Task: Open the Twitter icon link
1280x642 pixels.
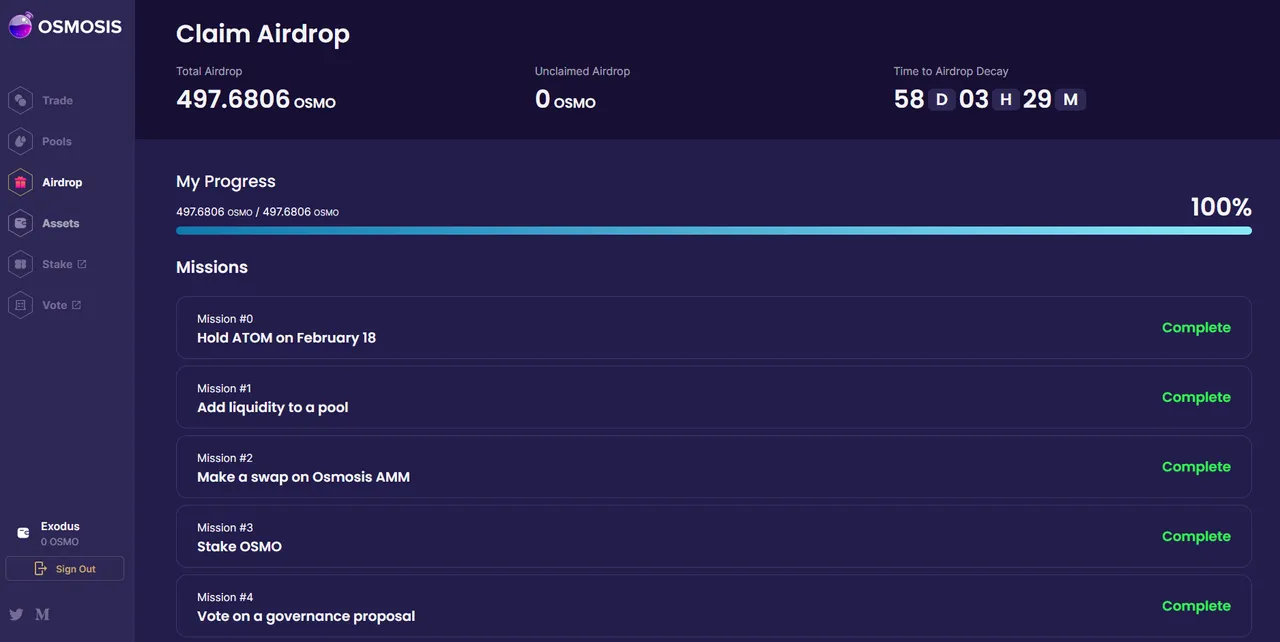Action: pyautogui.click(x=16, y=614)
